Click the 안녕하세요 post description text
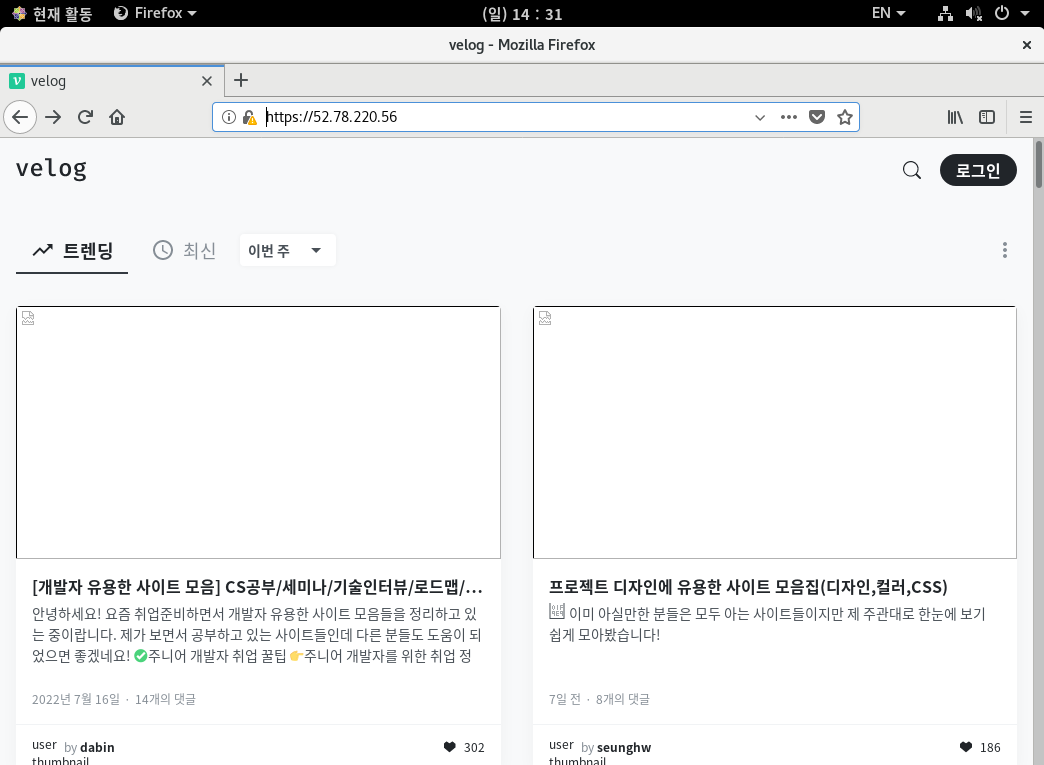Image resolution: width=1044 pixels, height=765 pixels. (257, 635)
